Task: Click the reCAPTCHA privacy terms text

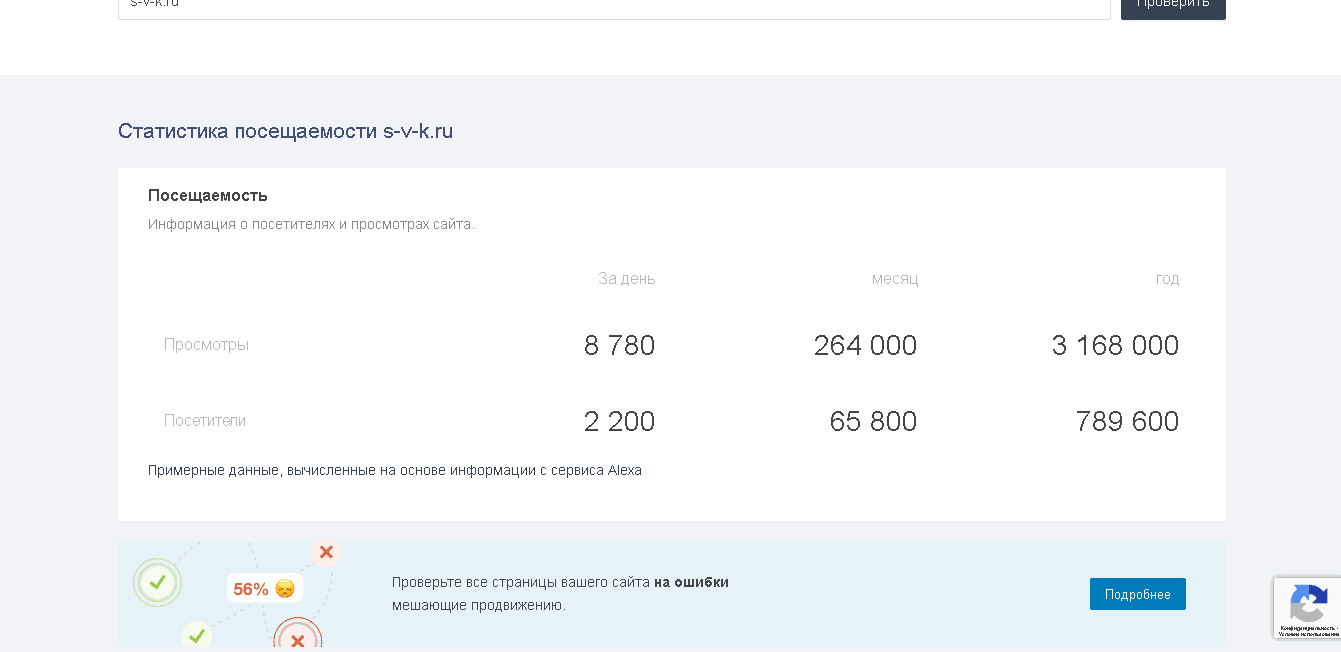Action: [x=1309, y=631]
